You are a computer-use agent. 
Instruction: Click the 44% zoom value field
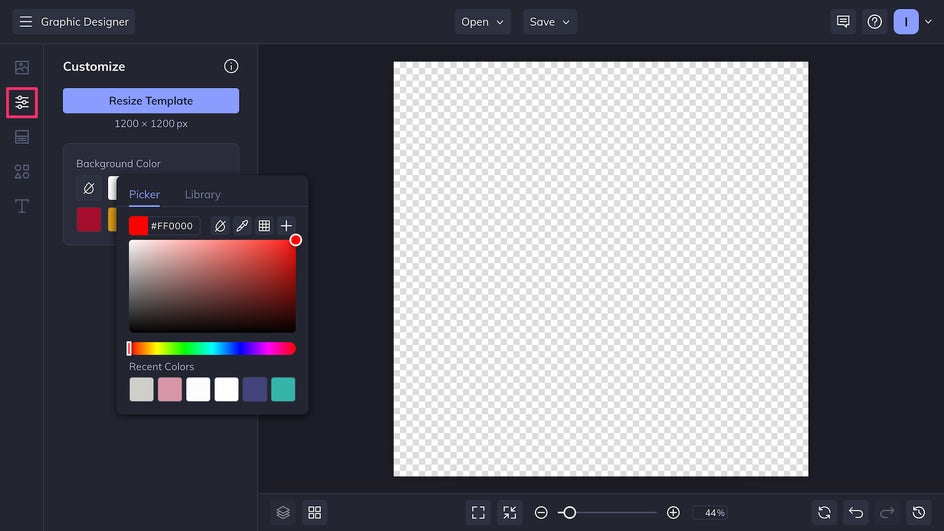[x=711, y=512]
